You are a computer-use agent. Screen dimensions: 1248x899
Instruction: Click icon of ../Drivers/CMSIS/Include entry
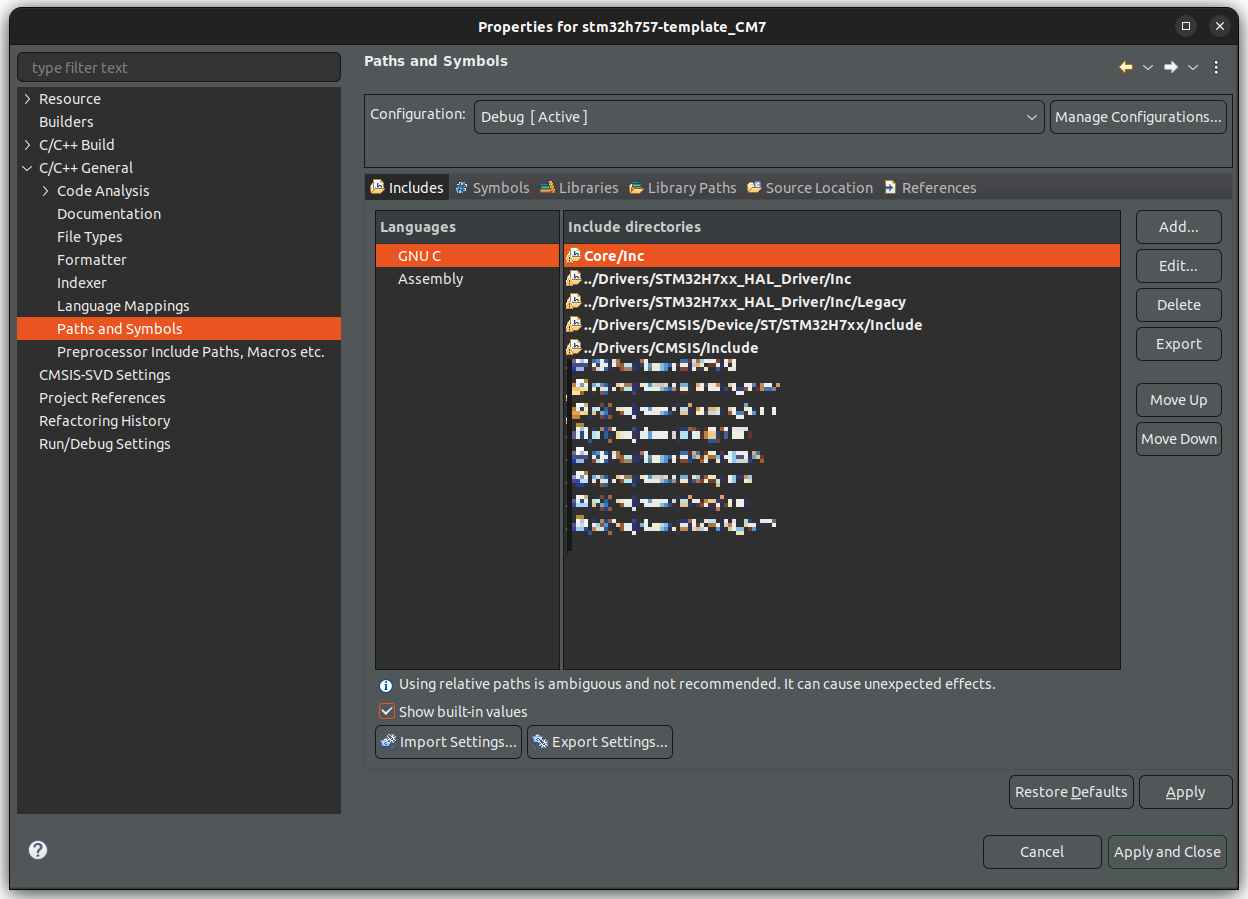(573, 348)
